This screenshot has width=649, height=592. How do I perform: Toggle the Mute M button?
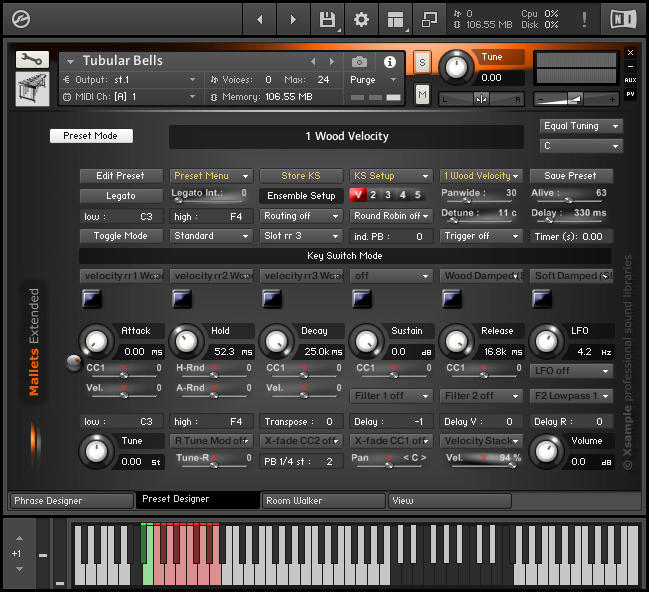click(422, 95)
